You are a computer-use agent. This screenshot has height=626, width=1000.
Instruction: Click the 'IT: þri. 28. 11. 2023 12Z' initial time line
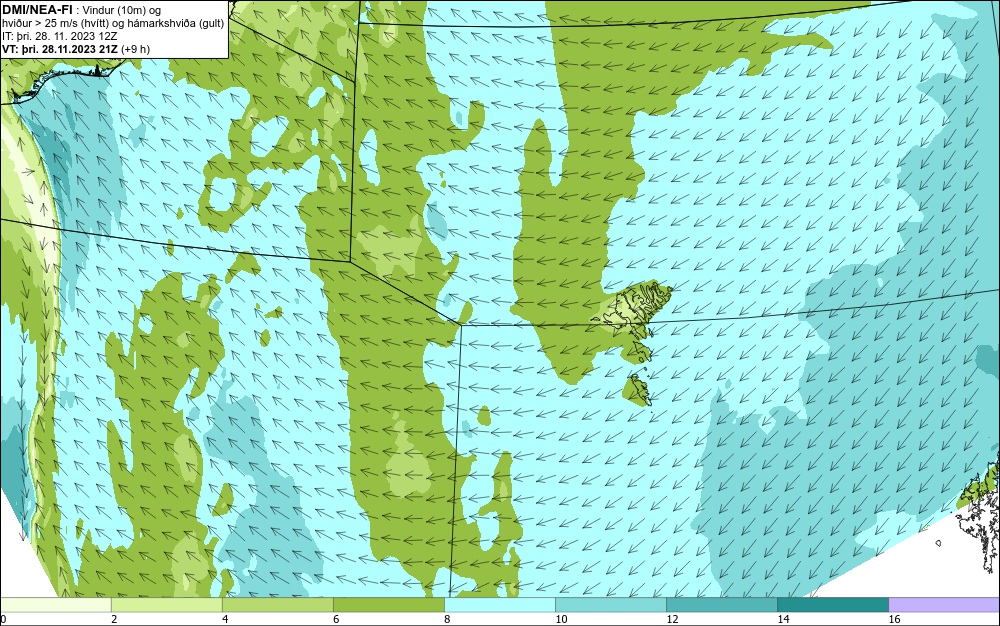click(59, 36)
